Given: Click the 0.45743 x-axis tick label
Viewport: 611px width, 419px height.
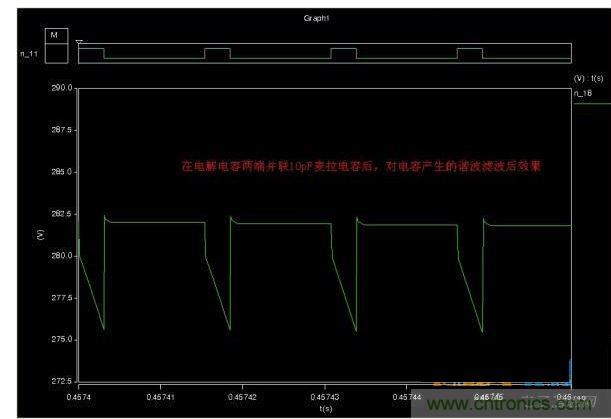Looking at the screenshot, I should (325, 396).
